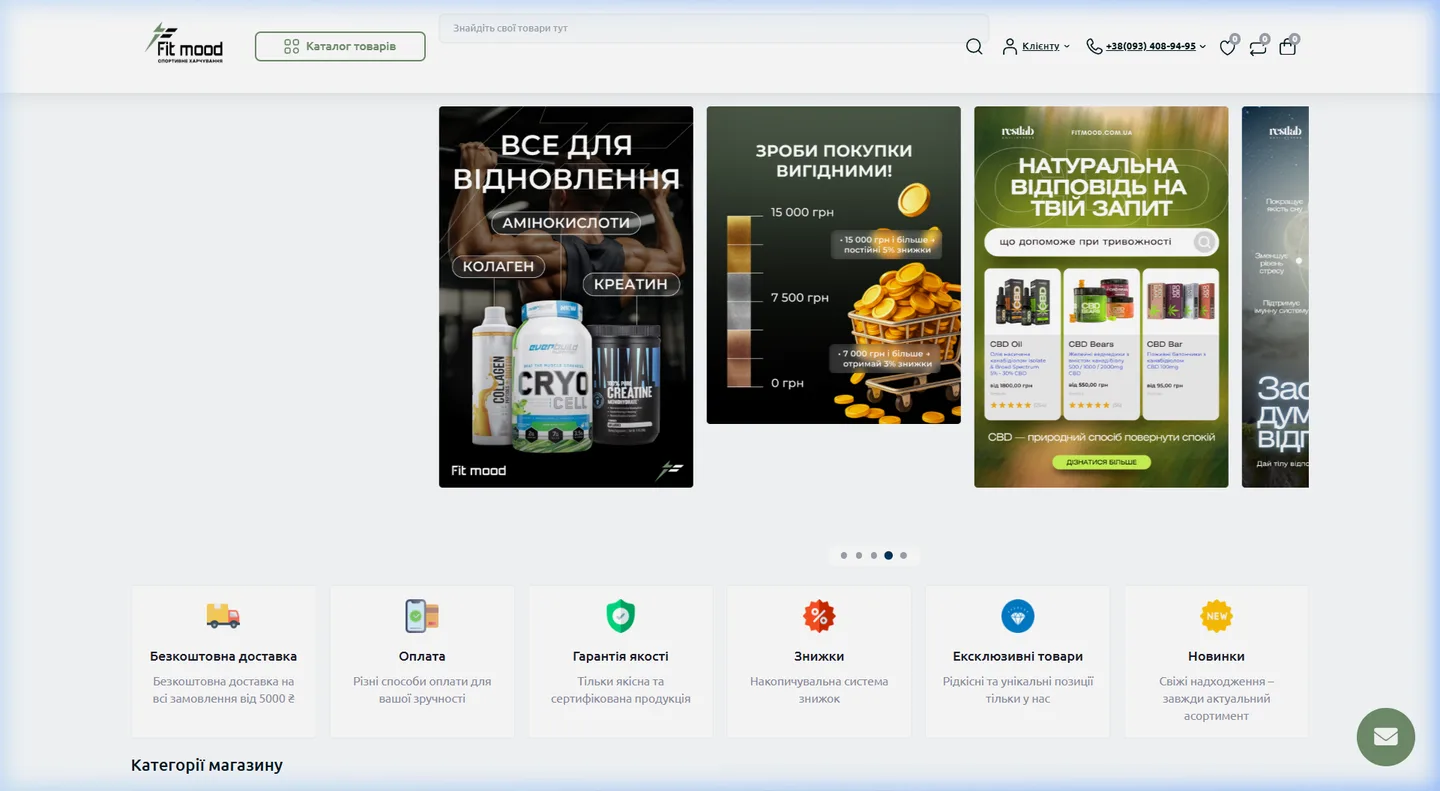1440x791 pixels.
Task: Expand the phone numbers chevron
Action: pyautogui.click(x=1202, y=46)
